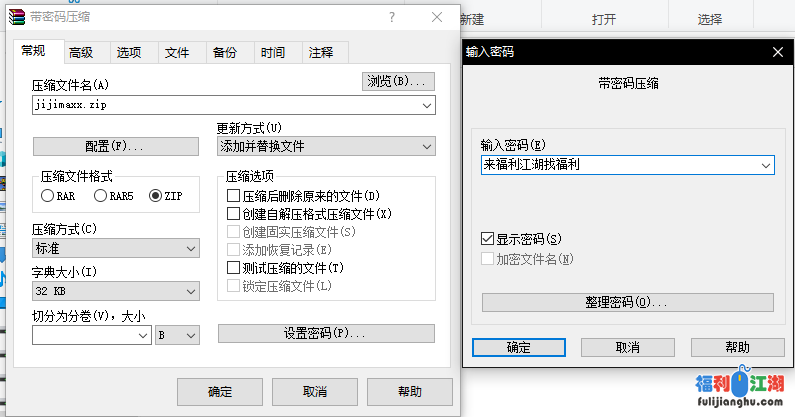Click the 浏览(B)... button

397,81
